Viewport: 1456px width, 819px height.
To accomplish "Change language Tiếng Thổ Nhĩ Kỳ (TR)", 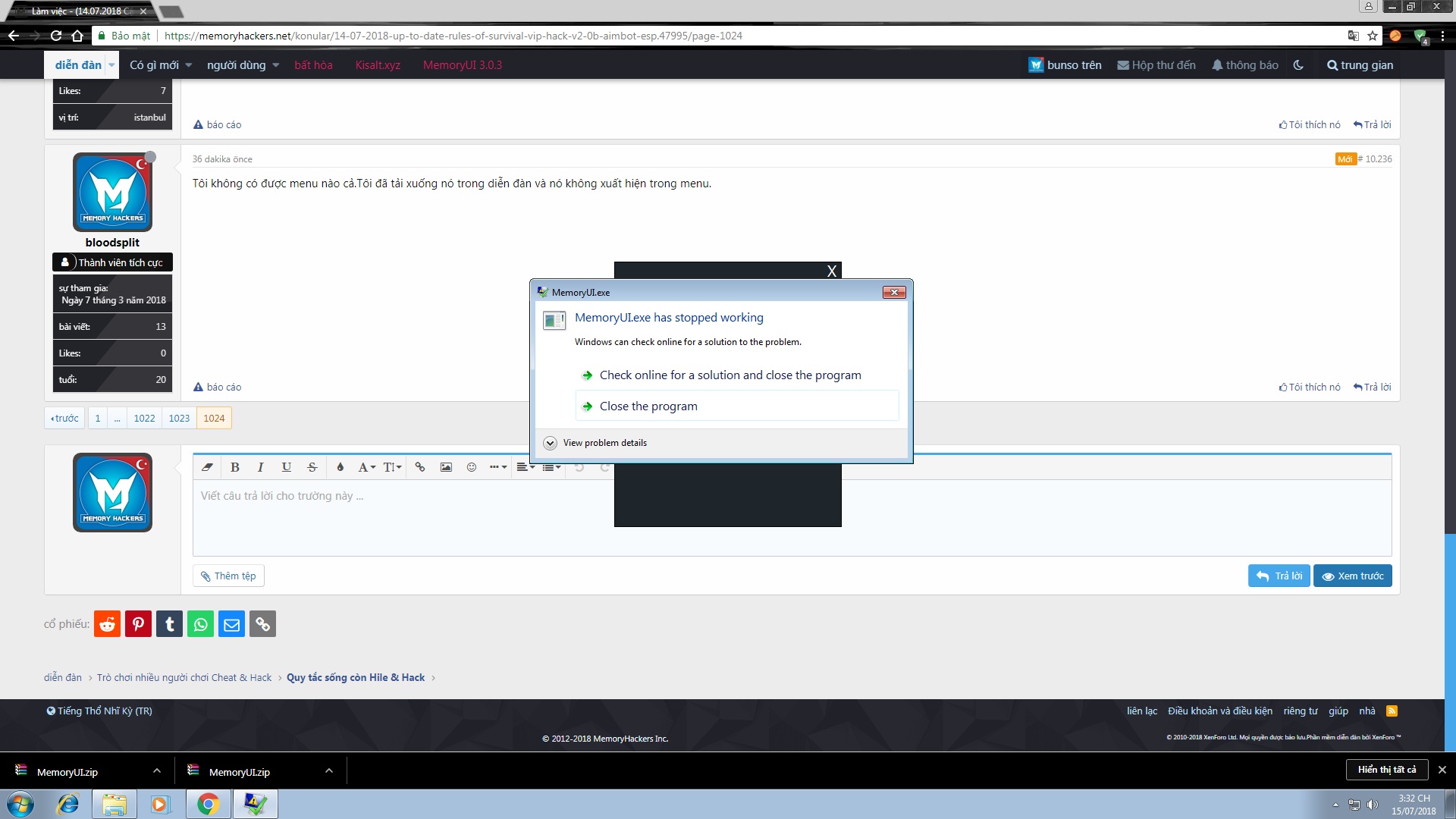I will coord(99,711).
